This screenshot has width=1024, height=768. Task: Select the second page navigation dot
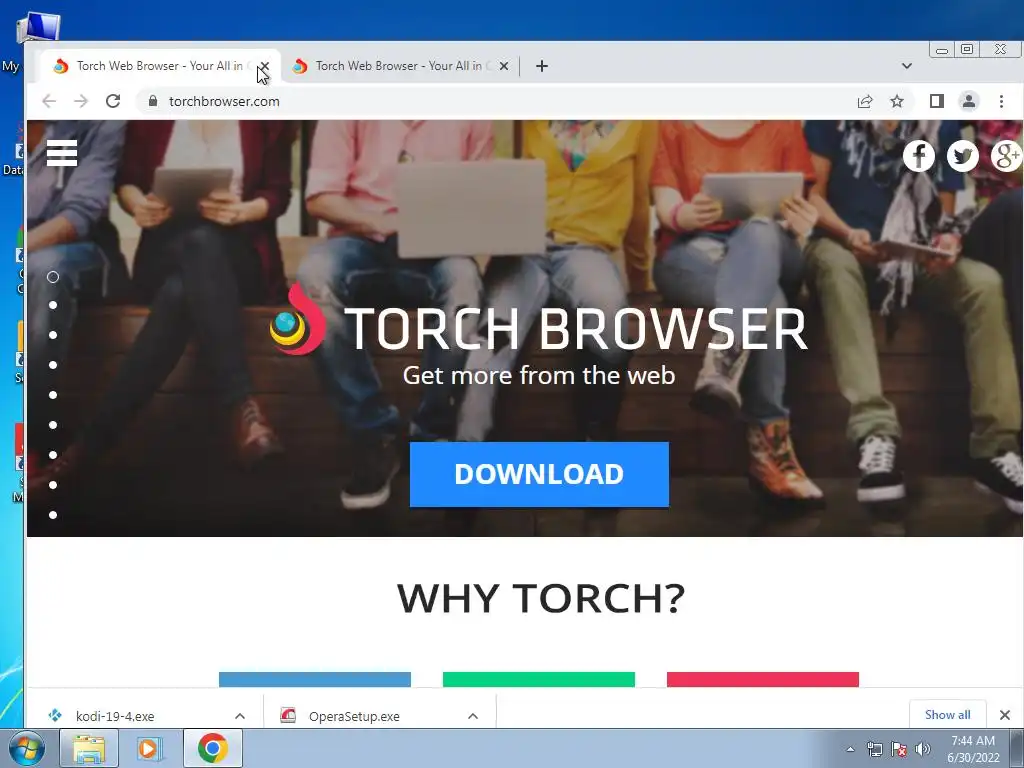coord(53,305)
